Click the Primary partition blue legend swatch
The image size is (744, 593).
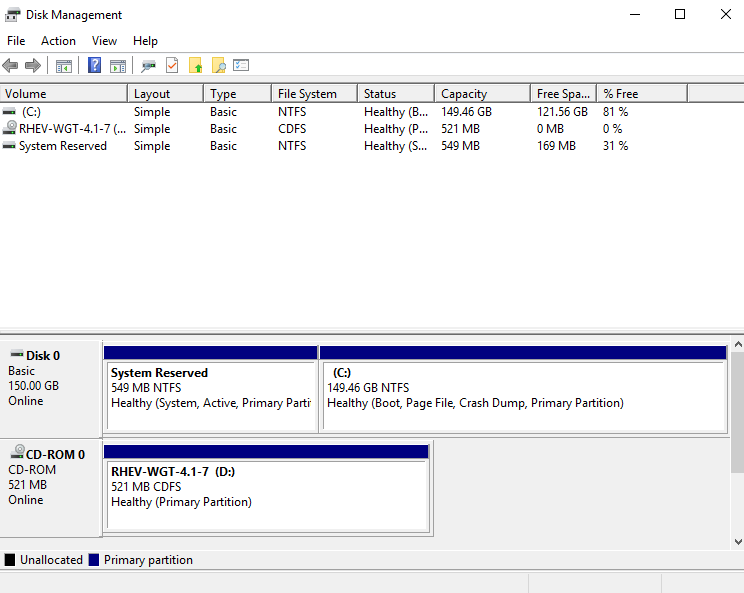[x=94, y=560]
